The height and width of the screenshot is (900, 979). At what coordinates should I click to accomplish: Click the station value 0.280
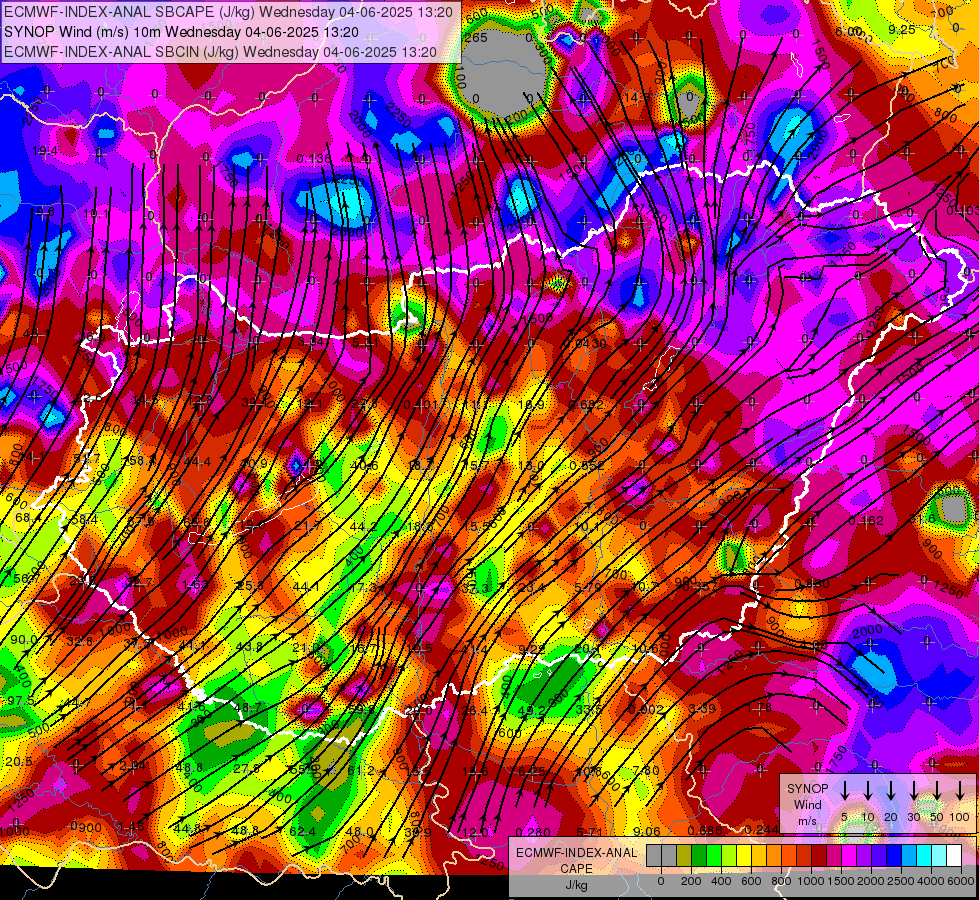pos(534,832)
